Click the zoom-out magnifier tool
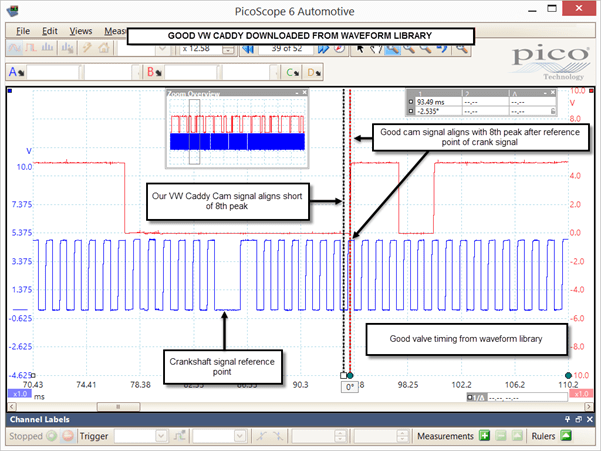601x451 pixels. coord(425,49)
